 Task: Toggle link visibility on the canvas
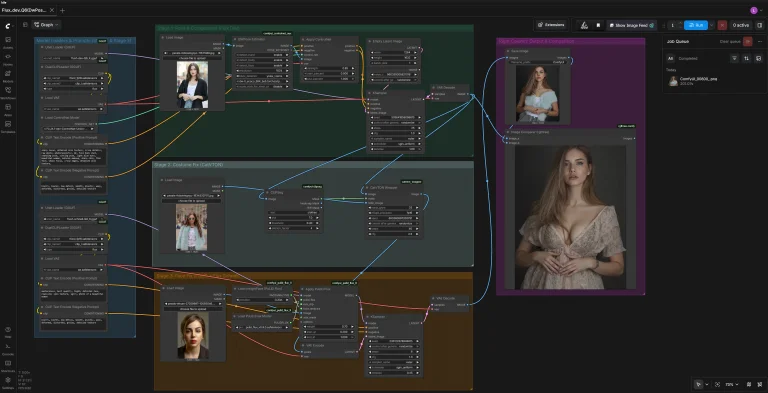tap(759, 385)
